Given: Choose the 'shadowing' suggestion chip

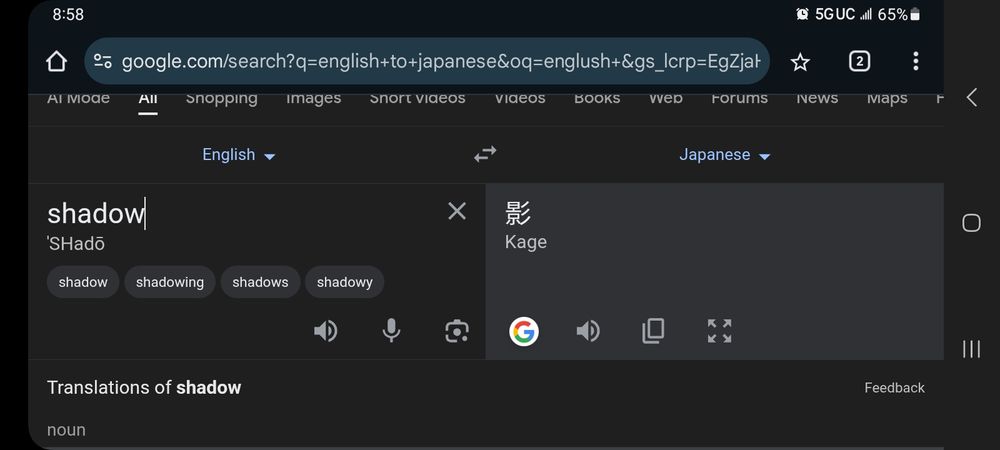Looking at the screenshot, I should pos(170,282).
